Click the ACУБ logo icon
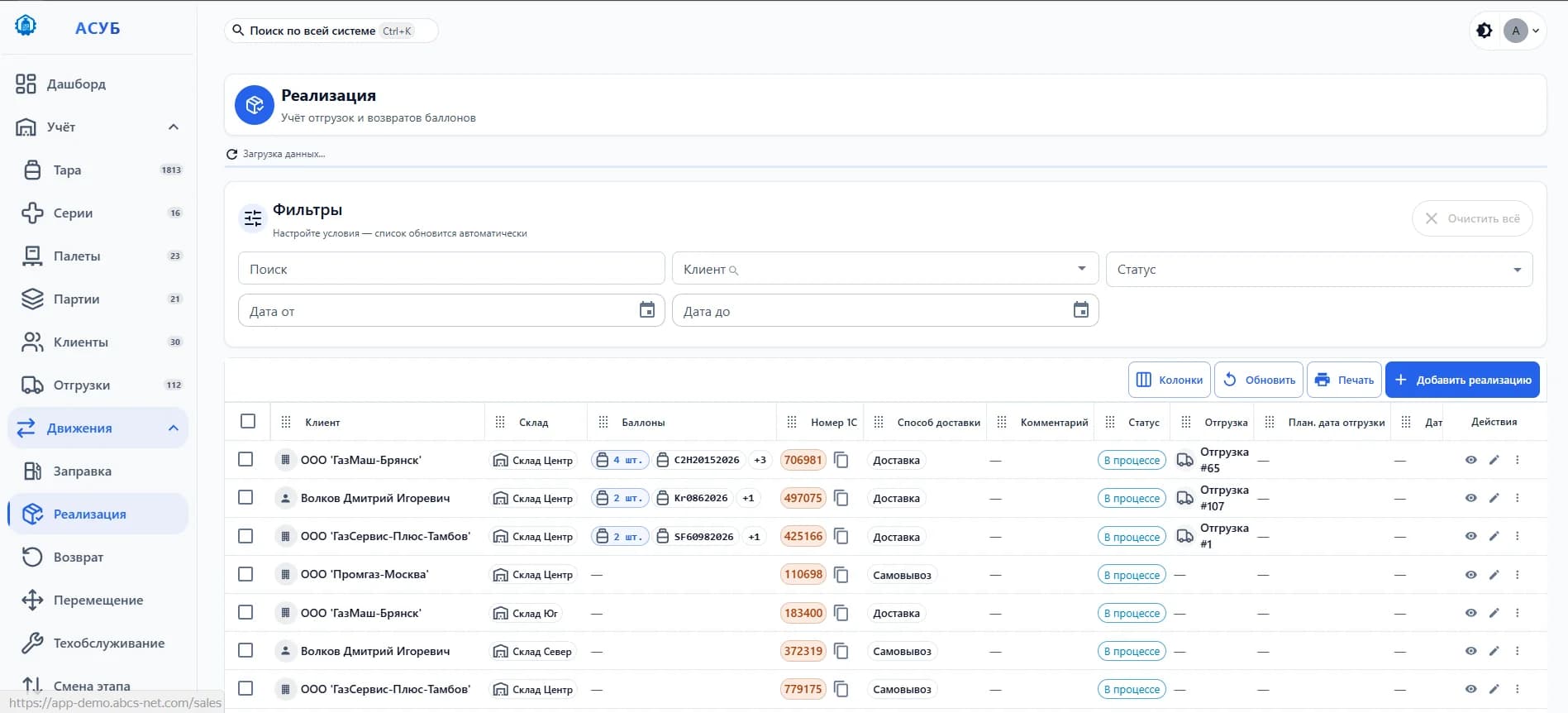Screen dimensions: 1568x713 pyautogui.click(x=26, y=26)
